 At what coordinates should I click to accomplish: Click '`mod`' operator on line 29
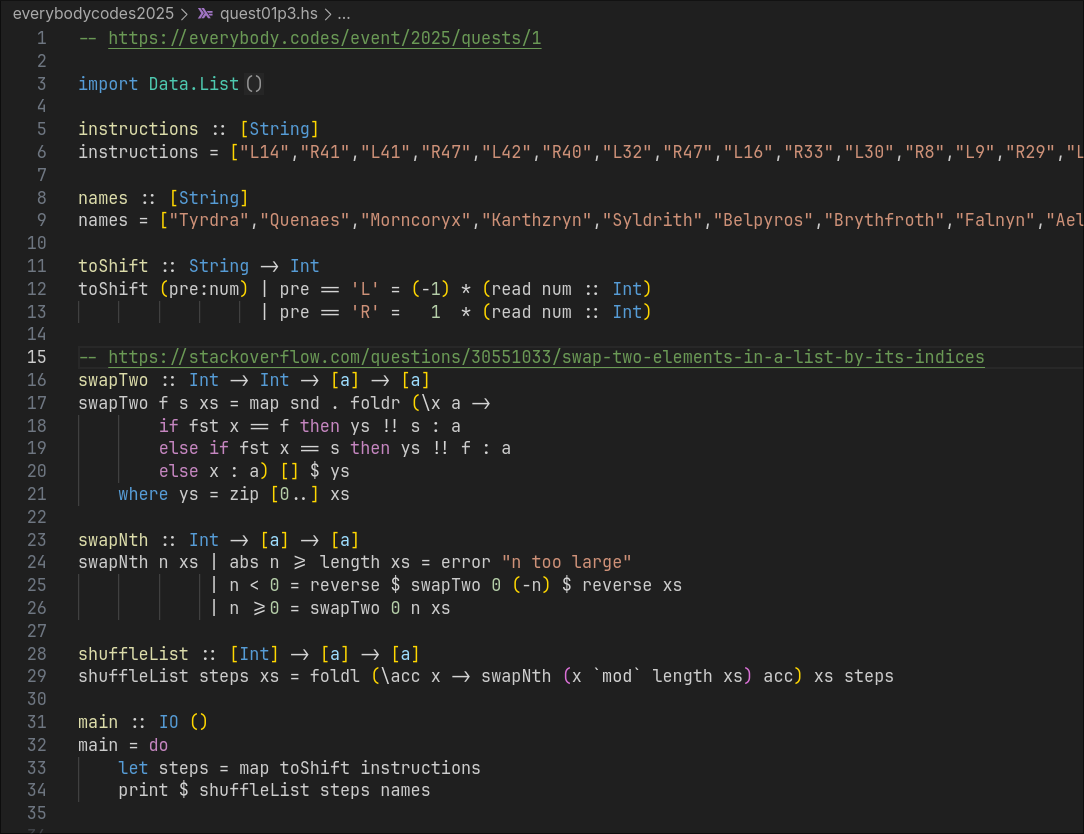(x=617, y=676)
